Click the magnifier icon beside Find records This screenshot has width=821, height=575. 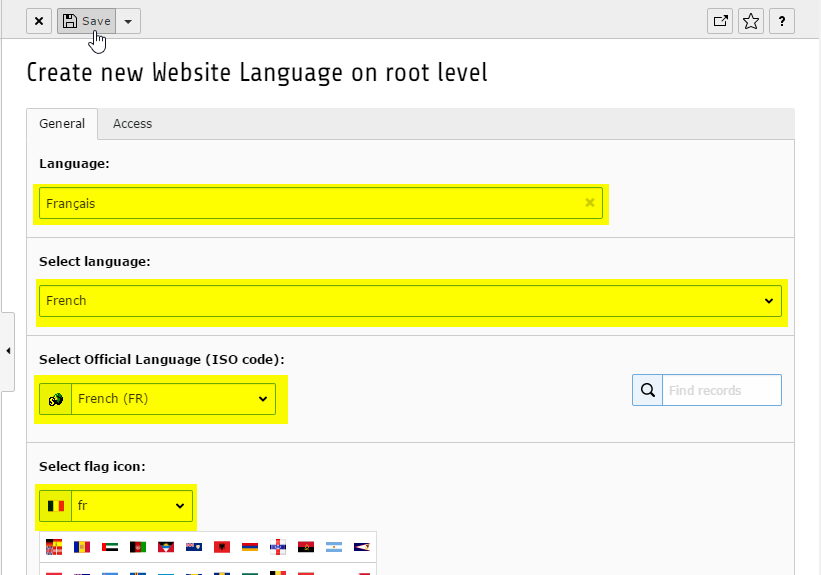coord(647,390)
